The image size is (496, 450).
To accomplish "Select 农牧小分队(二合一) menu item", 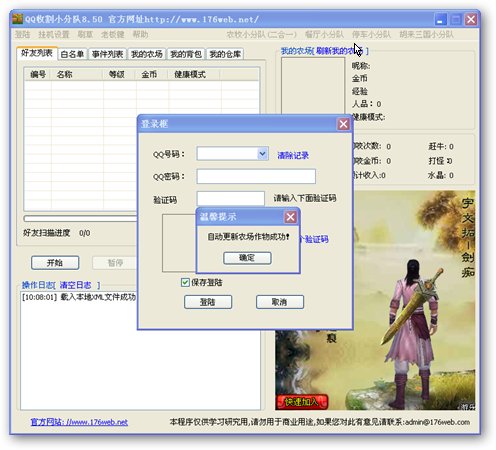I will tap(261, 34).
